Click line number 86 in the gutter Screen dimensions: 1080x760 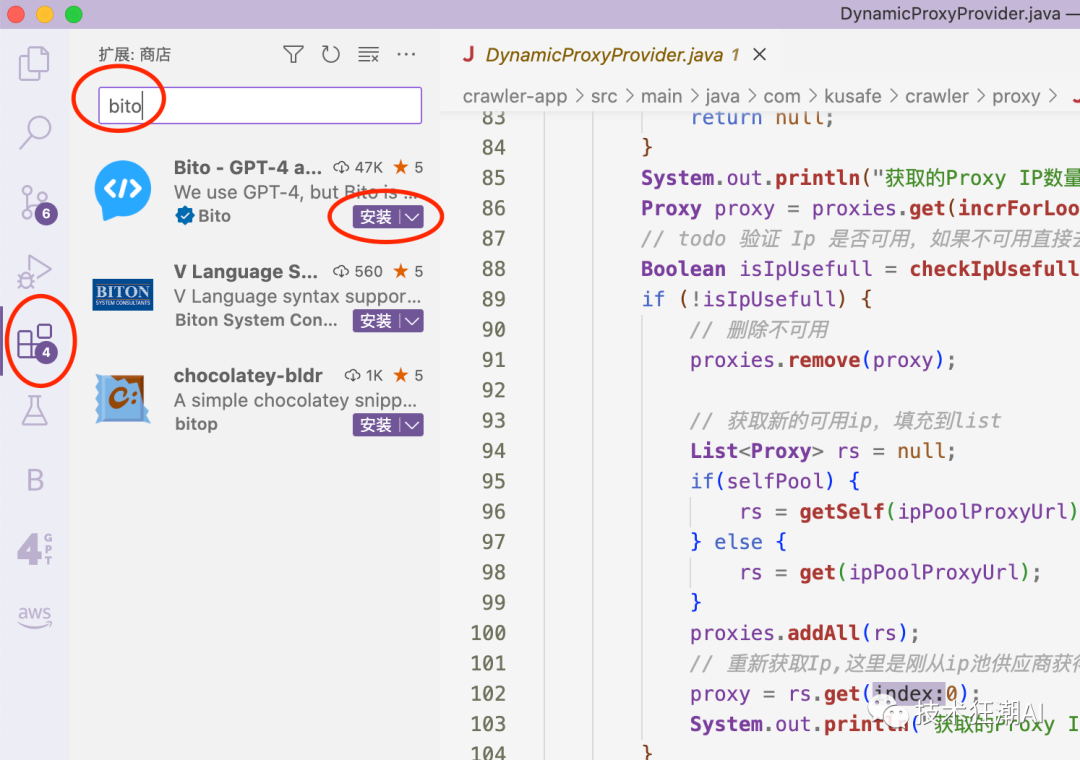click(x=493, y=208)
